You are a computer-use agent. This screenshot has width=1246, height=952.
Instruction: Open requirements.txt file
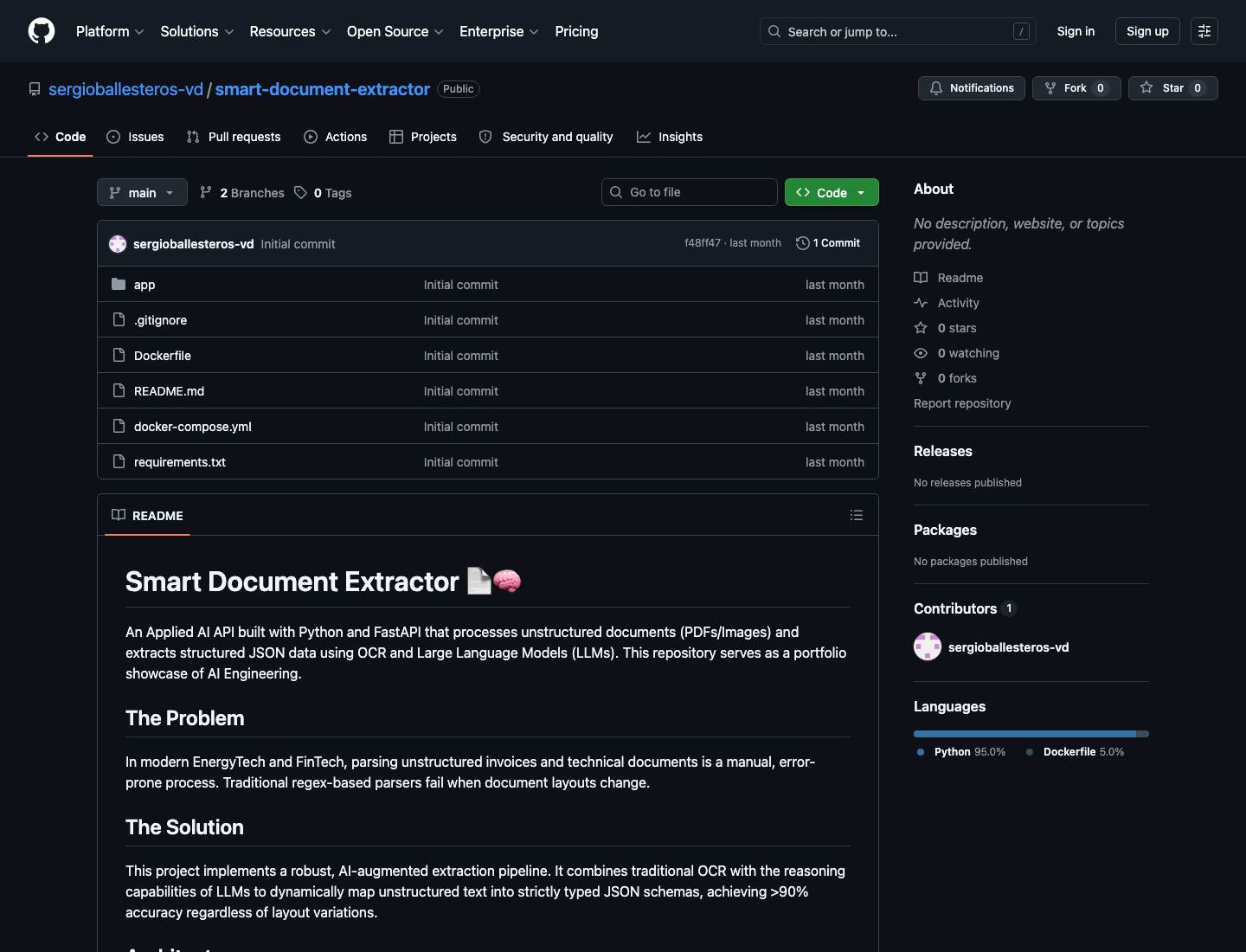click(x=180, y=462)
